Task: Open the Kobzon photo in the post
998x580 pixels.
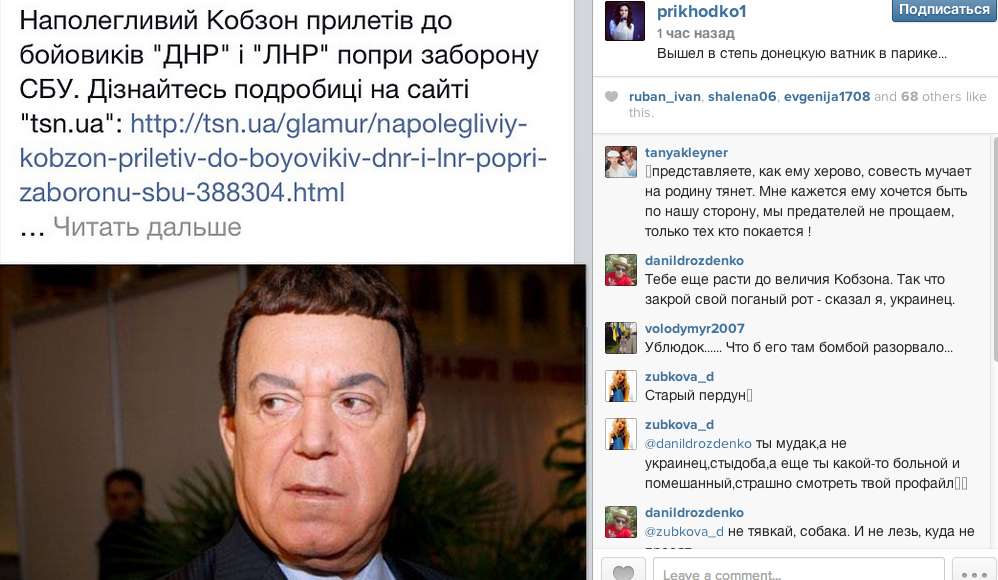Action: (293, 423)
